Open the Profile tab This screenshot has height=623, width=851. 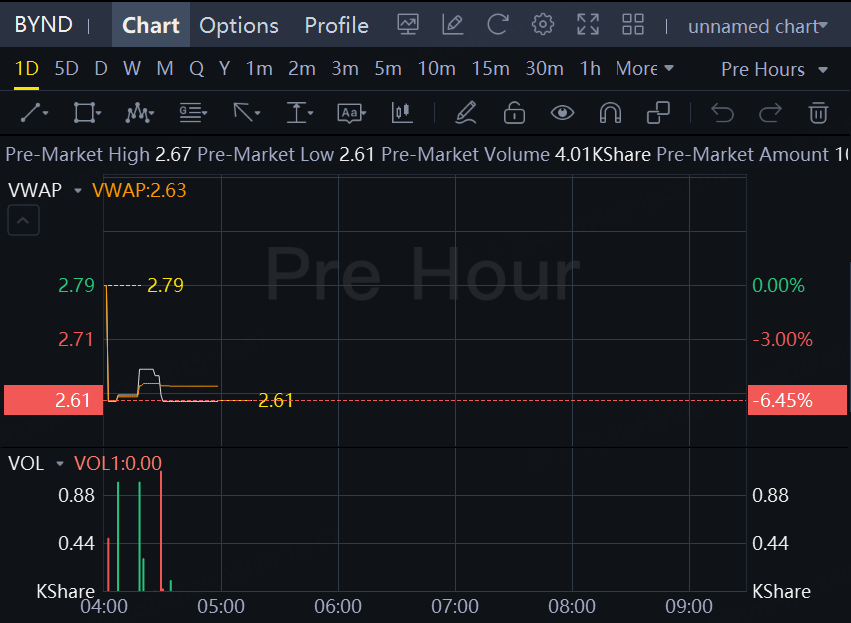click(336, 26)
